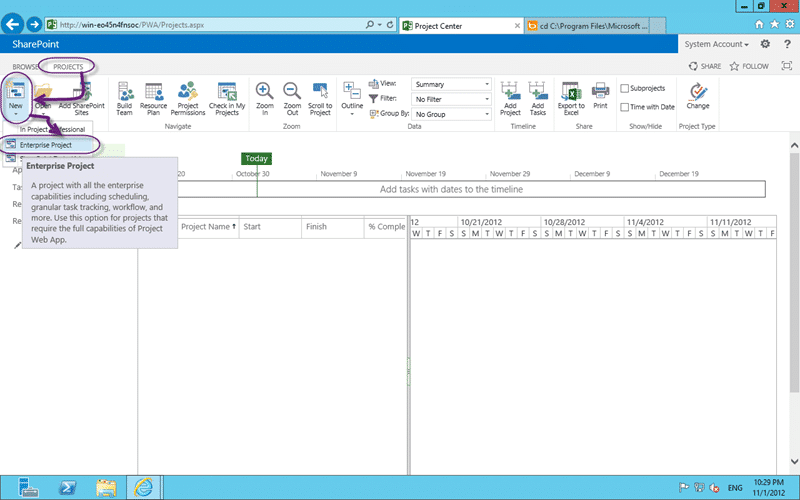Viewport: 800px width, 500px height.
Task: Enable the Subprojects checkbox
Action: pos(624,88)
